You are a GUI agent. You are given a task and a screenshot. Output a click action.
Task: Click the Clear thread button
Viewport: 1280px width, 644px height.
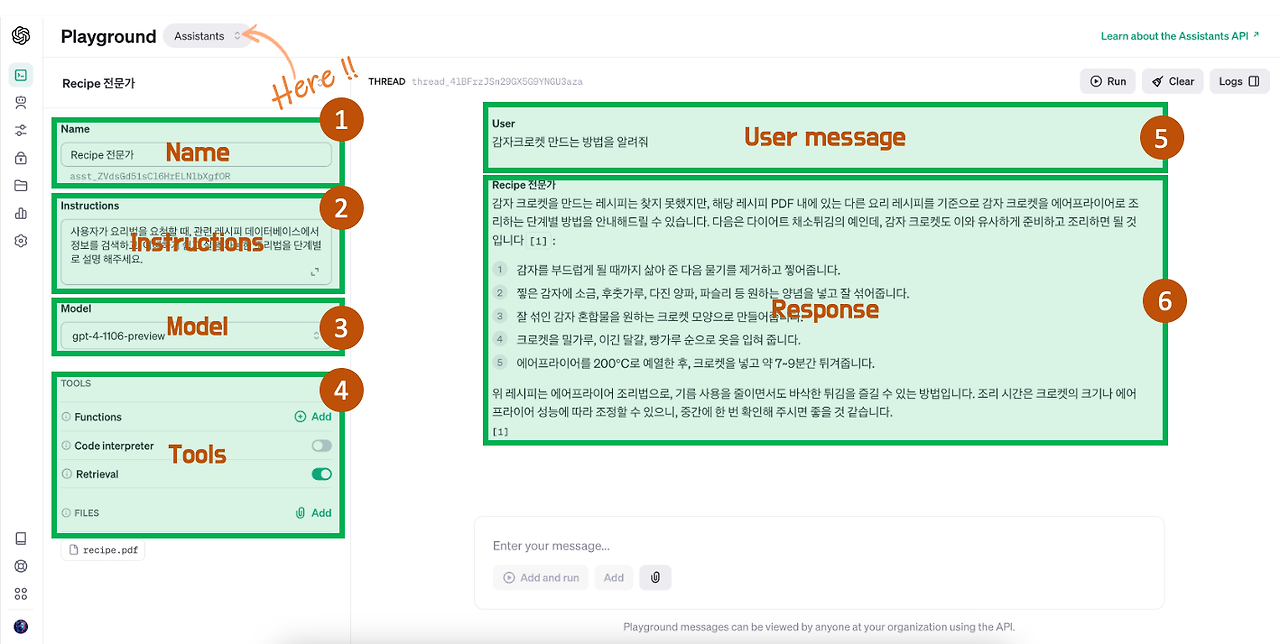[x=1172, y=81]
